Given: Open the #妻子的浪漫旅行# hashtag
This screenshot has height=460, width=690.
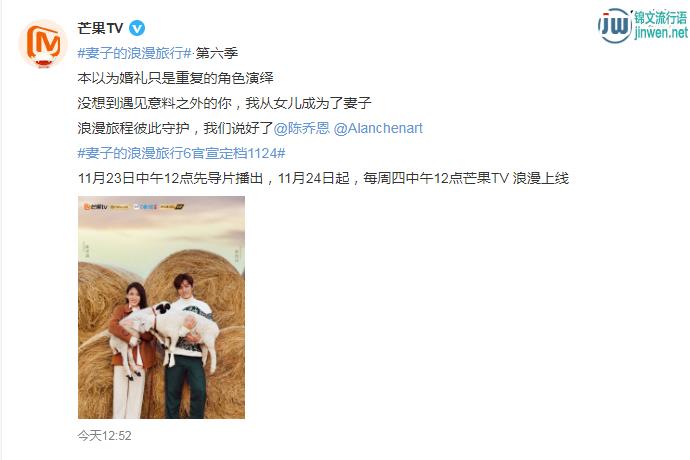Looking at the screenshot, I should point(135,53).
